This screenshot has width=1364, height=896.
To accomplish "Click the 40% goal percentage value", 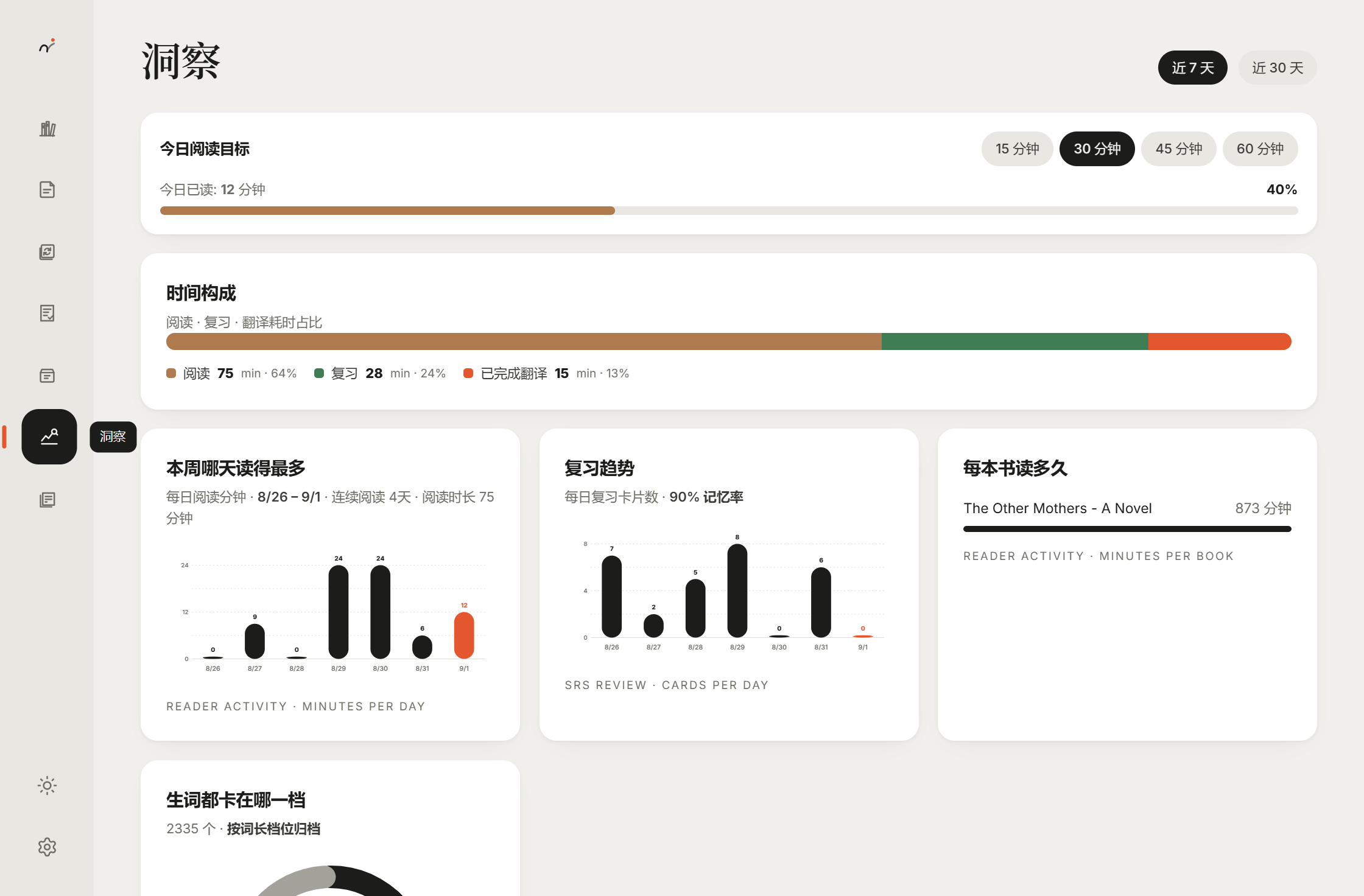I will 1281,189.
